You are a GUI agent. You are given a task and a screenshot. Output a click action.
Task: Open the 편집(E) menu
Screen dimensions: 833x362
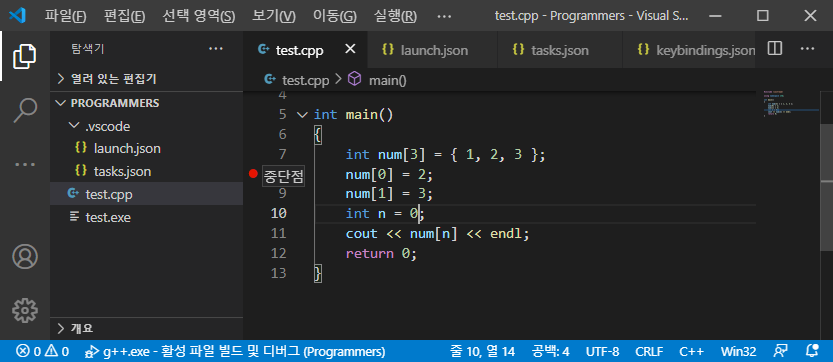point(125,16)
